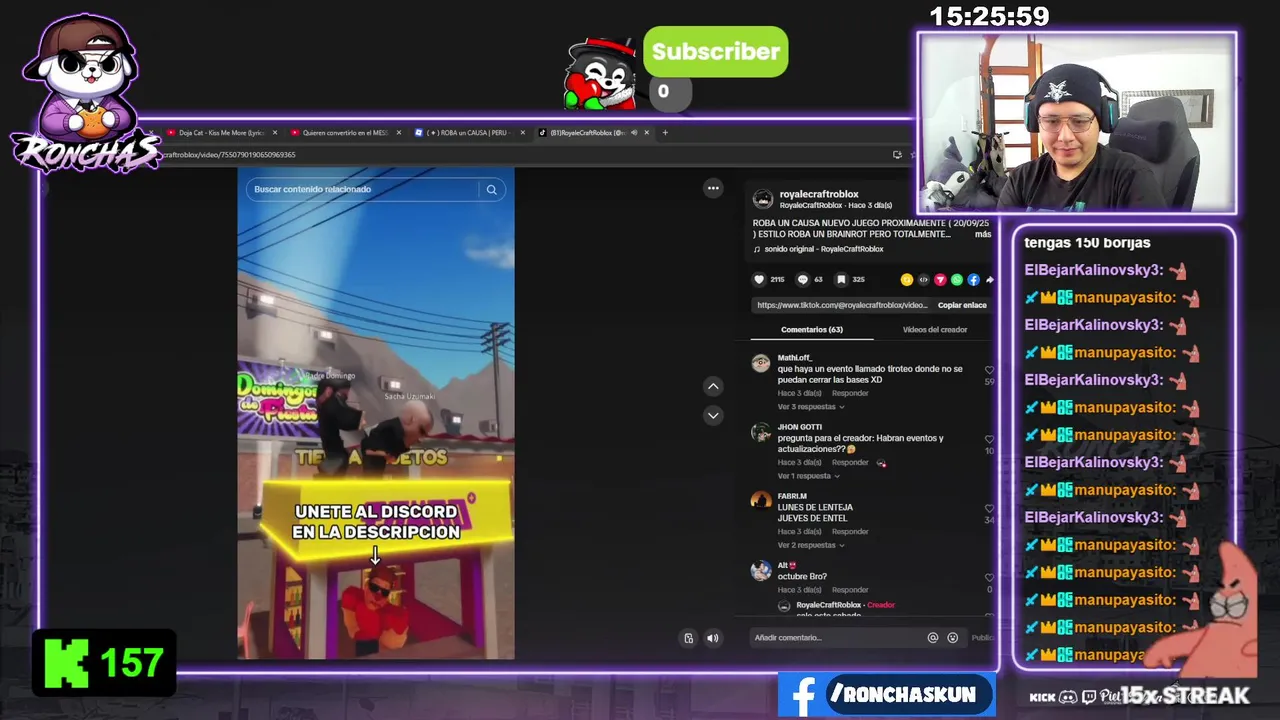Like Mathi.off_ comment heart
Viewport: 1280px width, 720px height.
coord(989,370)
